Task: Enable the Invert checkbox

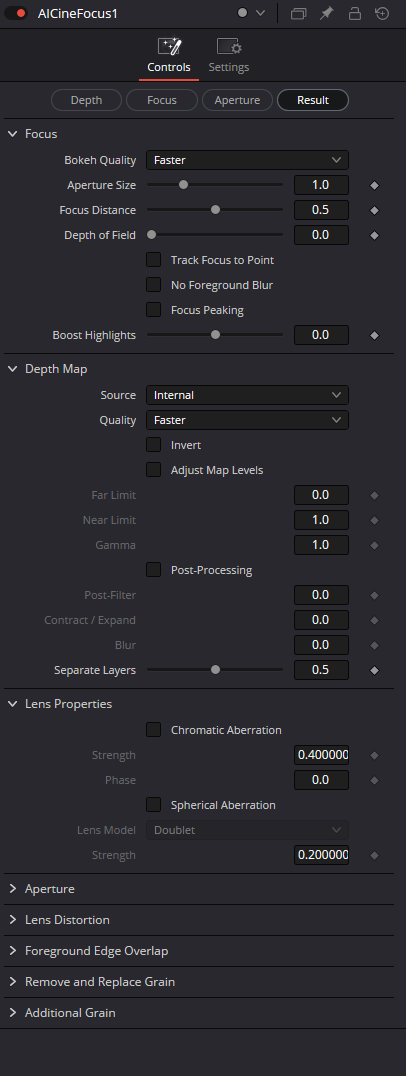Action: click(x=154, y=445)
